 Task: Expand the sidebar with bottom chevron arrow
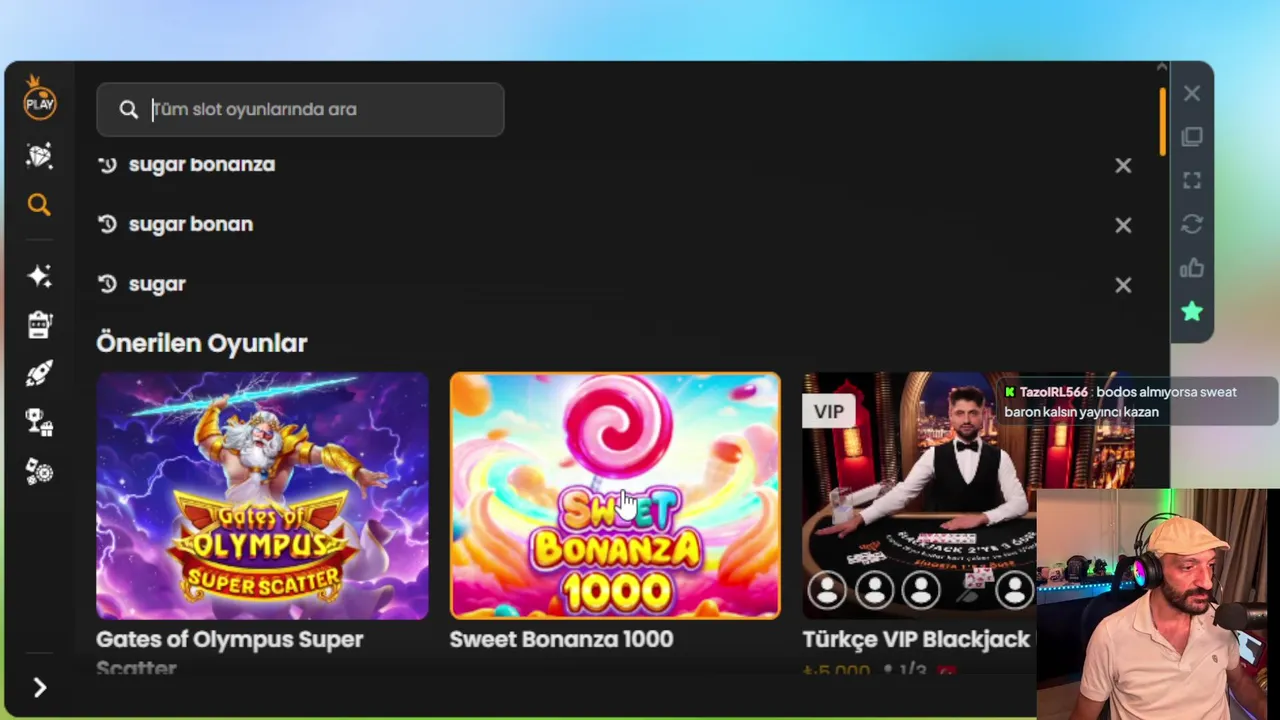(40, 688)
